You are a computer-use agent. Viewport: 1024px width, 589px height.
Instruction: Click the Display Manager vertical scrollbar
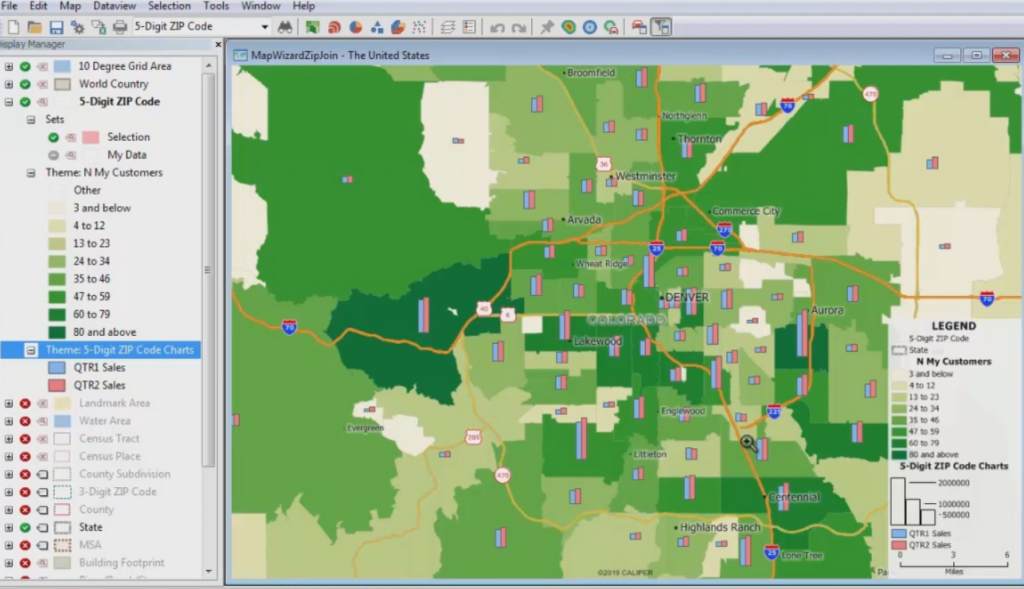click(208, 270)
